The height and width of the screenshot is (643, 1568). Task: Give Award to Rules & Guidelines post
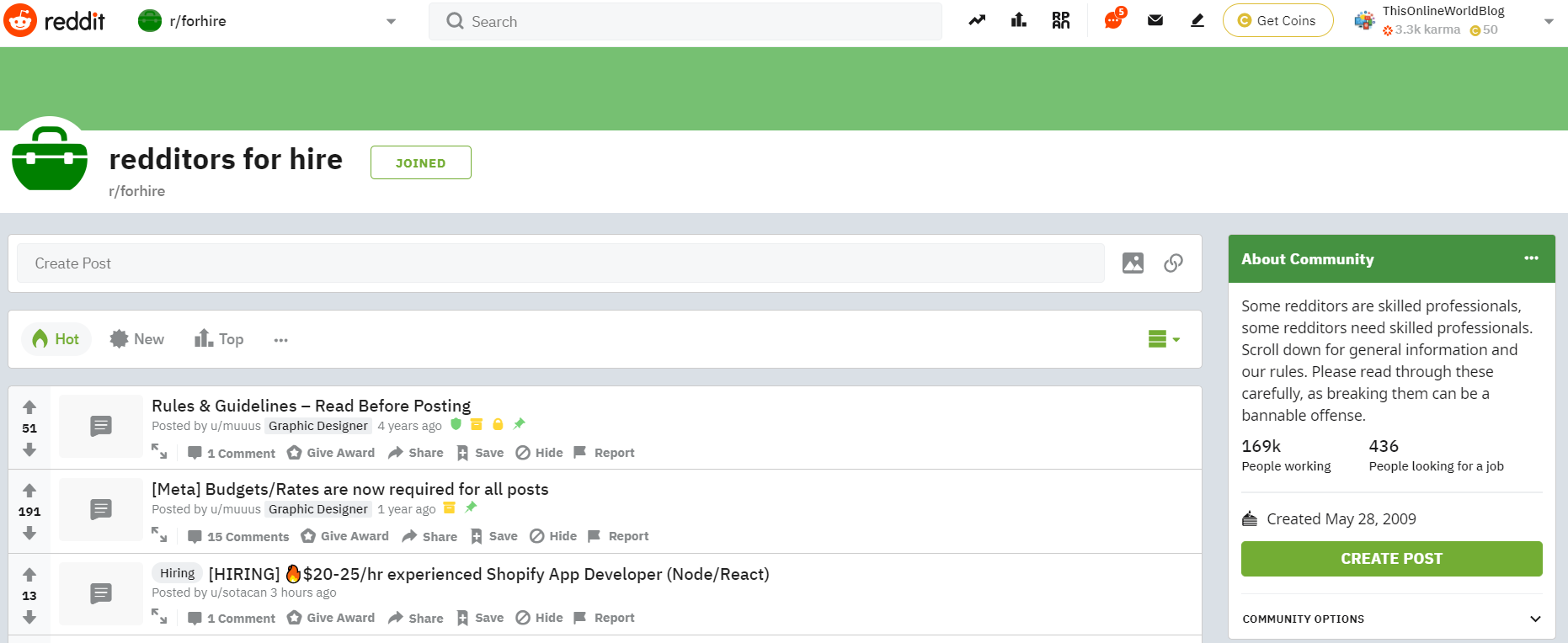pos(331,453)
